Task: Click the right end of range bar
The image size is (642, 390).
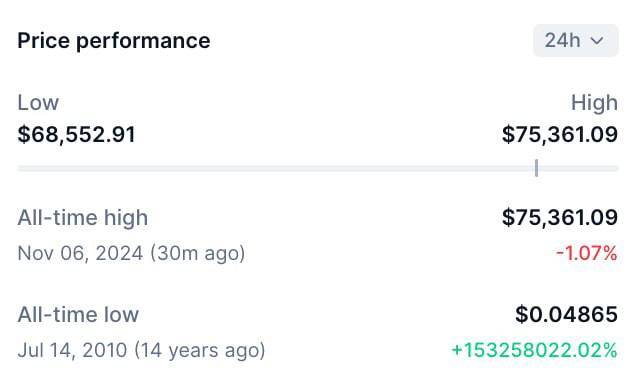Action: coord(615,168)
